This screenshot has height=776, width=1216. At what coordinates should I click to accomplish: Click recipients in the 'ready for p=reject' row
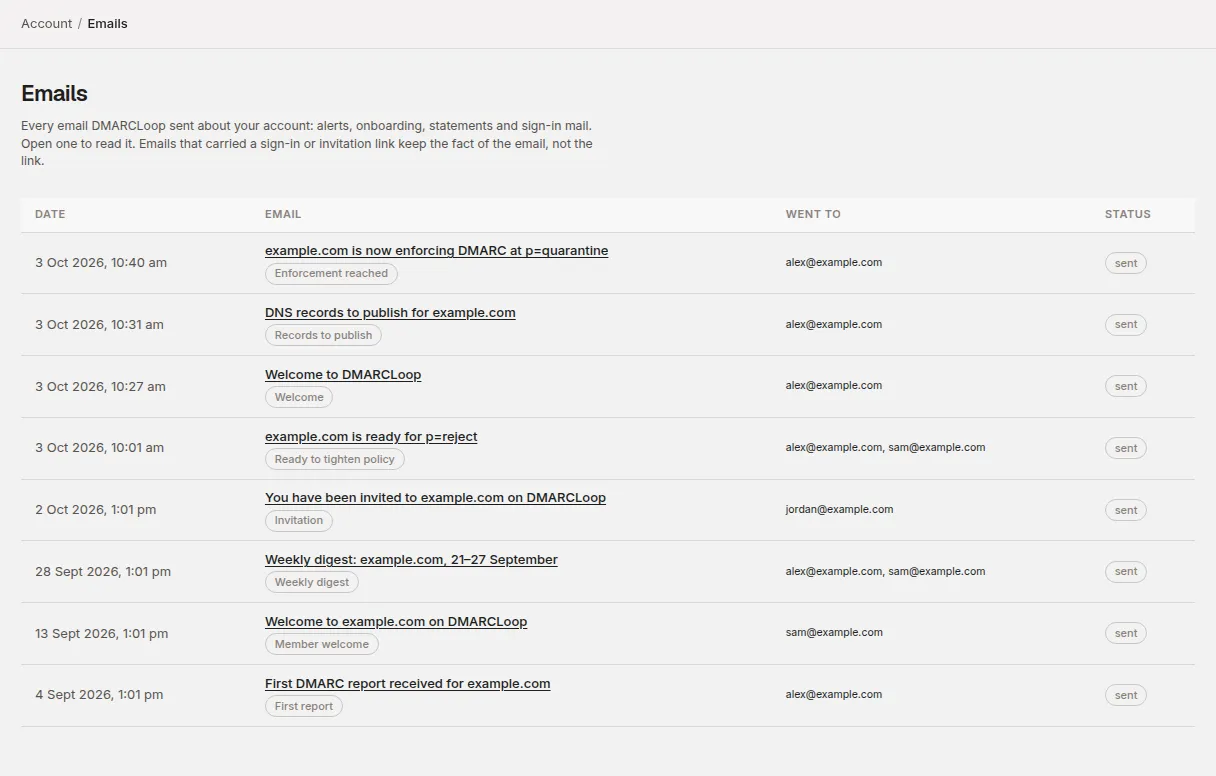tap(885, 447)
